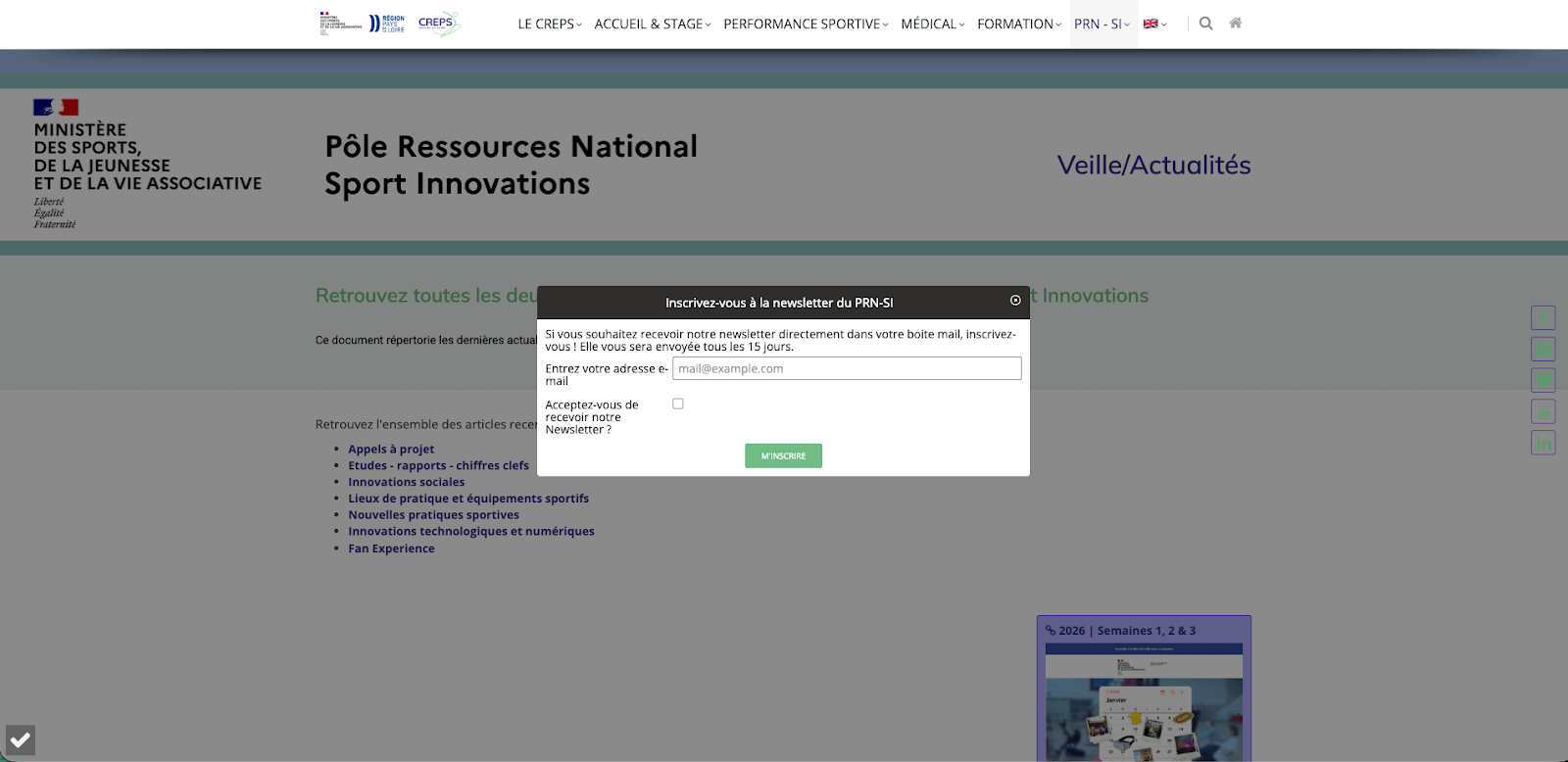Open the LinkedIn social icon
Screen dimensions: 1568x762
coord(1543,444)
